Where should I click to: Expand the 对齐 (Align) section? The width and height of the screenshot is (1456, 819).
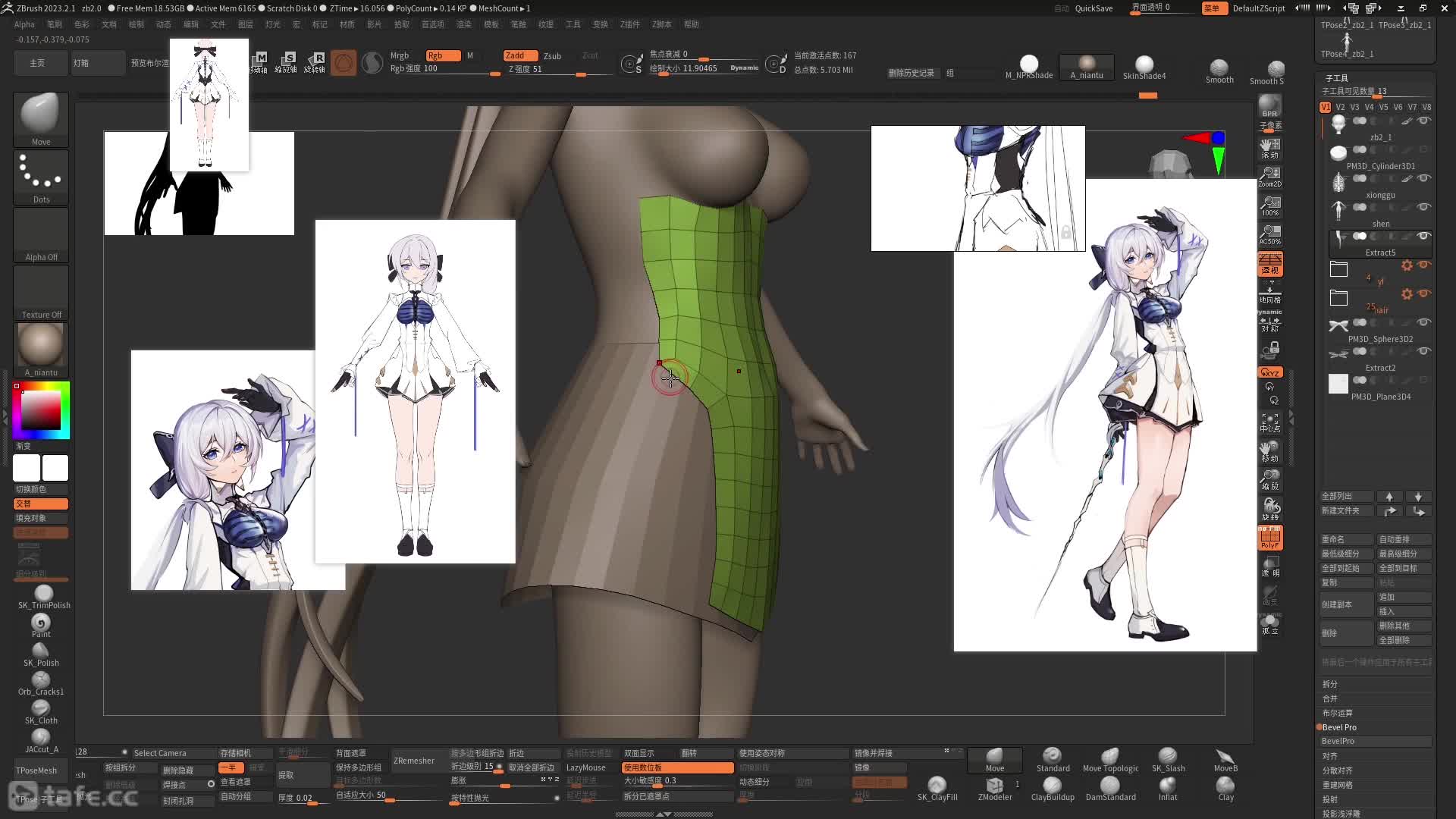(1329, 756)
